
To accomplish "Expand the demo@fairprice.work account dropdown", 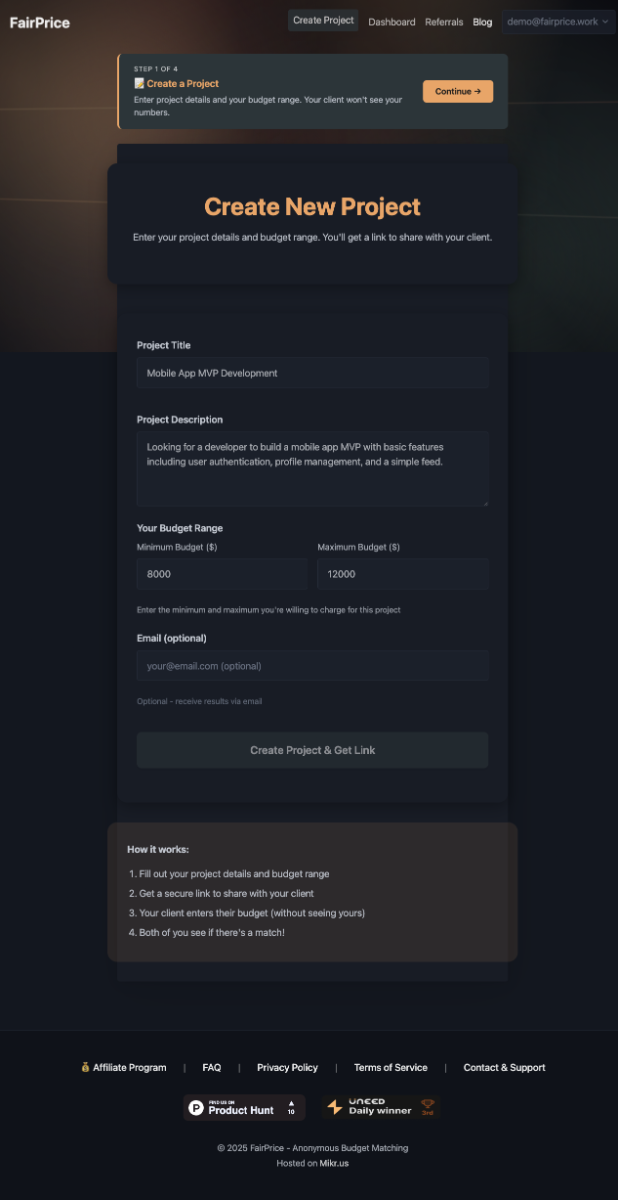I will pyautogui.click(x=558, y=21).
